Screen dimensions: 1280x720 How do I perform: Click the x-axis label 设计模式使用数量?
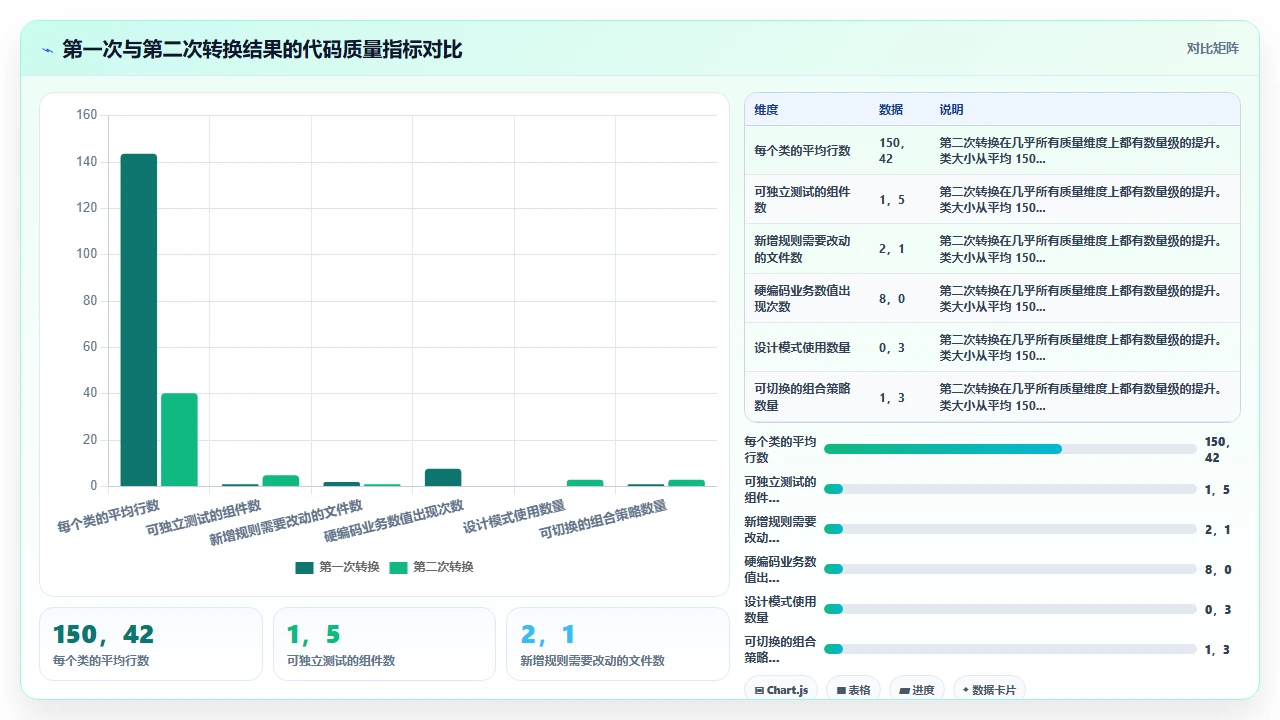tap(514, 516)
